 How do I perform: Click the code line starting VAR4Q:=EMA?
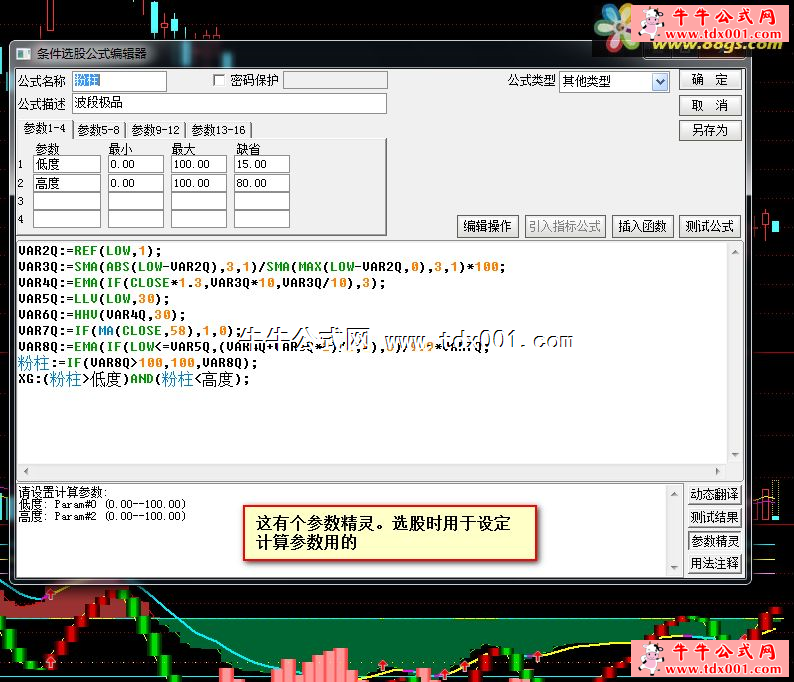(202, 283)
